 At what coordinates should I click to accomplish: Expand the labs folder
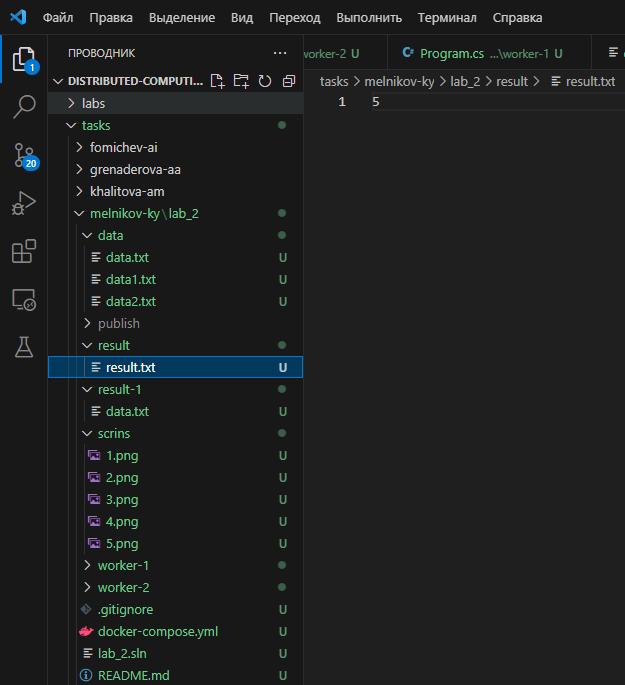click(93, 103)
